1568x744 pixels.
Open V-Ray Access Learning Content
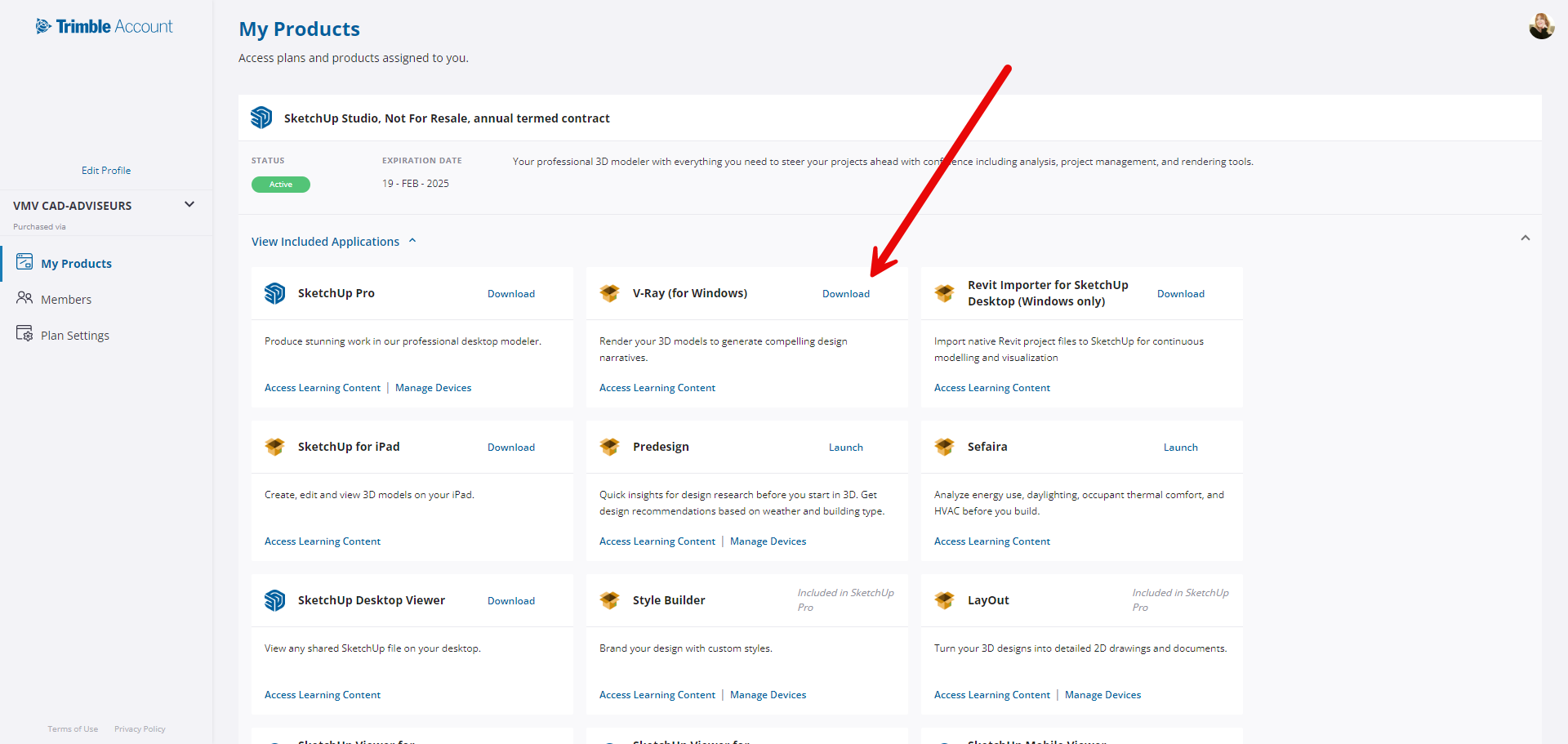click(657, 388)
